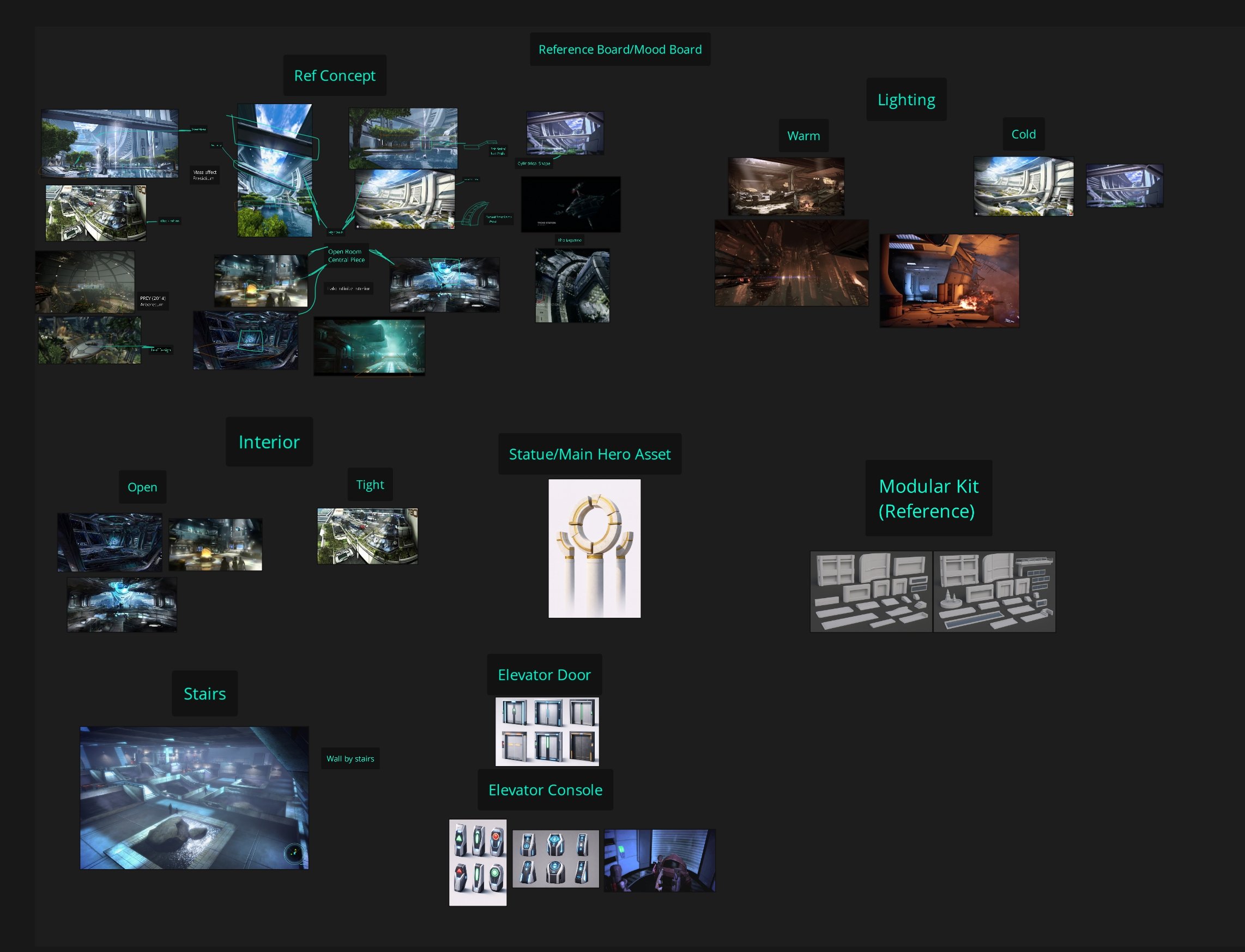Screen dimensions: 1245x952
Task: Select the large stairs reference screenshot
Action: pyautogui.click(x=194, y=797)
